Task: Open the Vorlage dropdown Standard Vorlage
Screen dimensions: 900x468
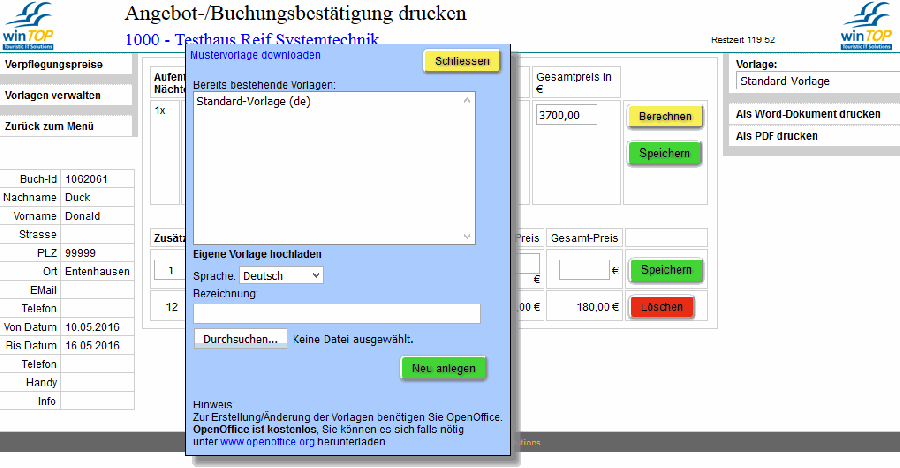Action: 818,82
